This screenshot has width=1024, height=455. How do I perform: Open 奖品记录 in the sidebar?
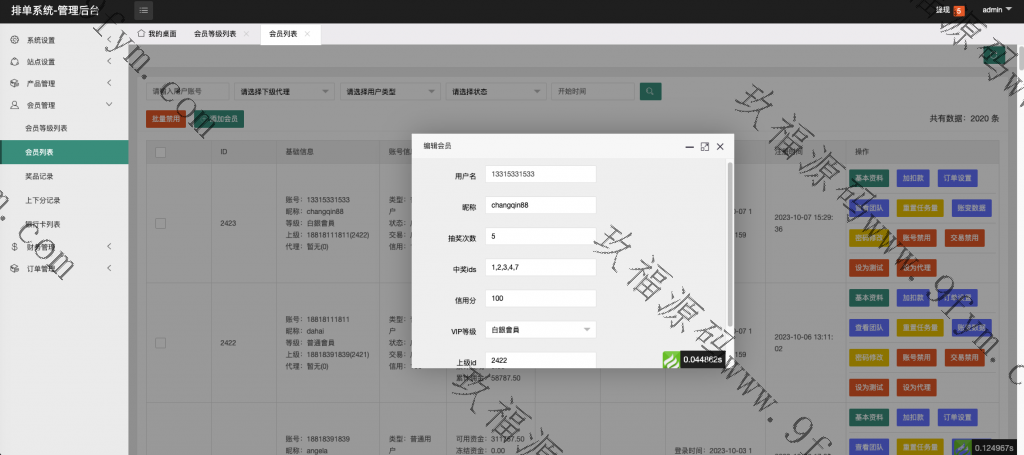click(x=42, y=176)
